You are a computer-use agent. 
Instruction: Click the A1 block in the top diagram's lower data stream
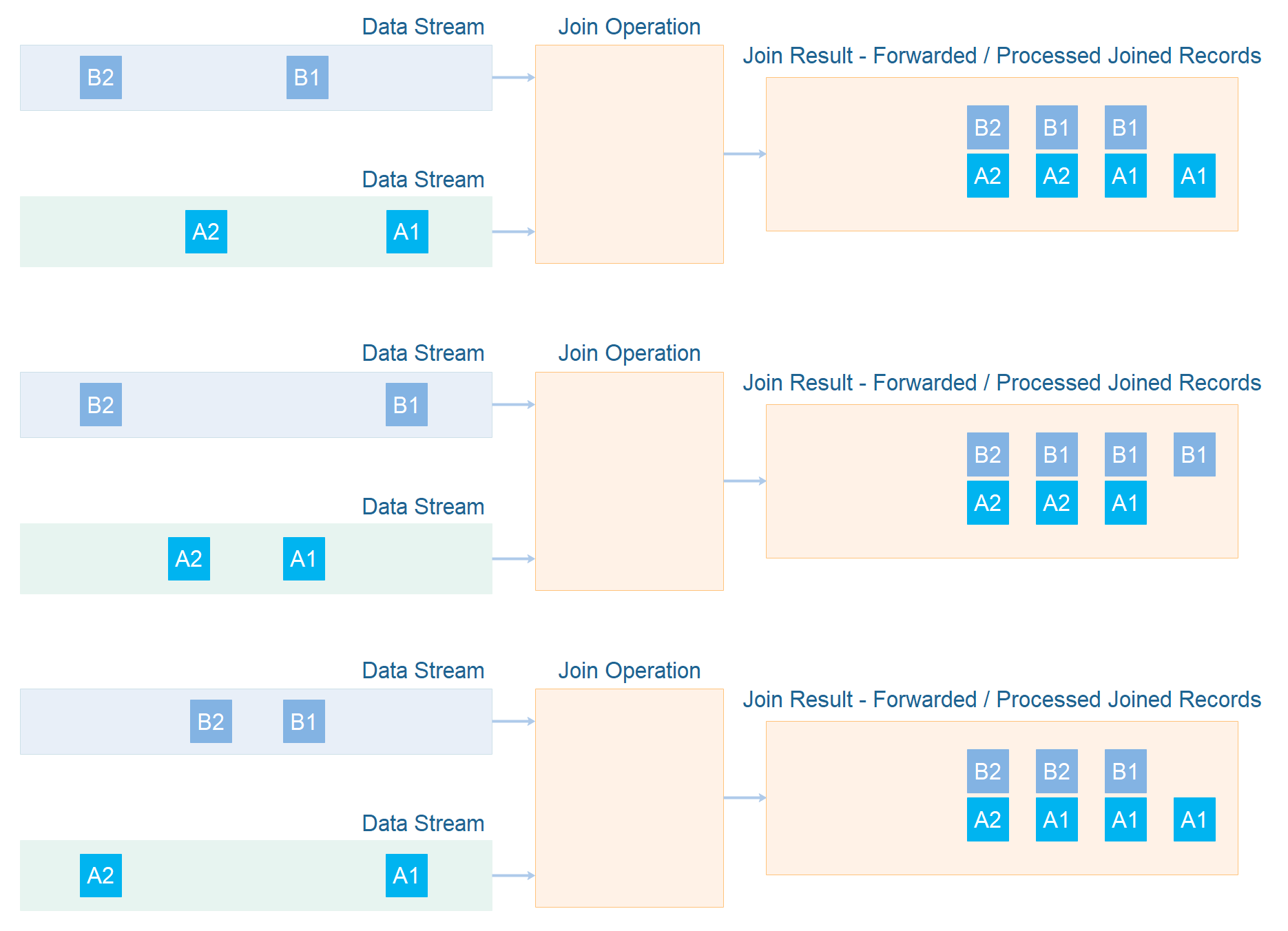(x=407, y=231)
